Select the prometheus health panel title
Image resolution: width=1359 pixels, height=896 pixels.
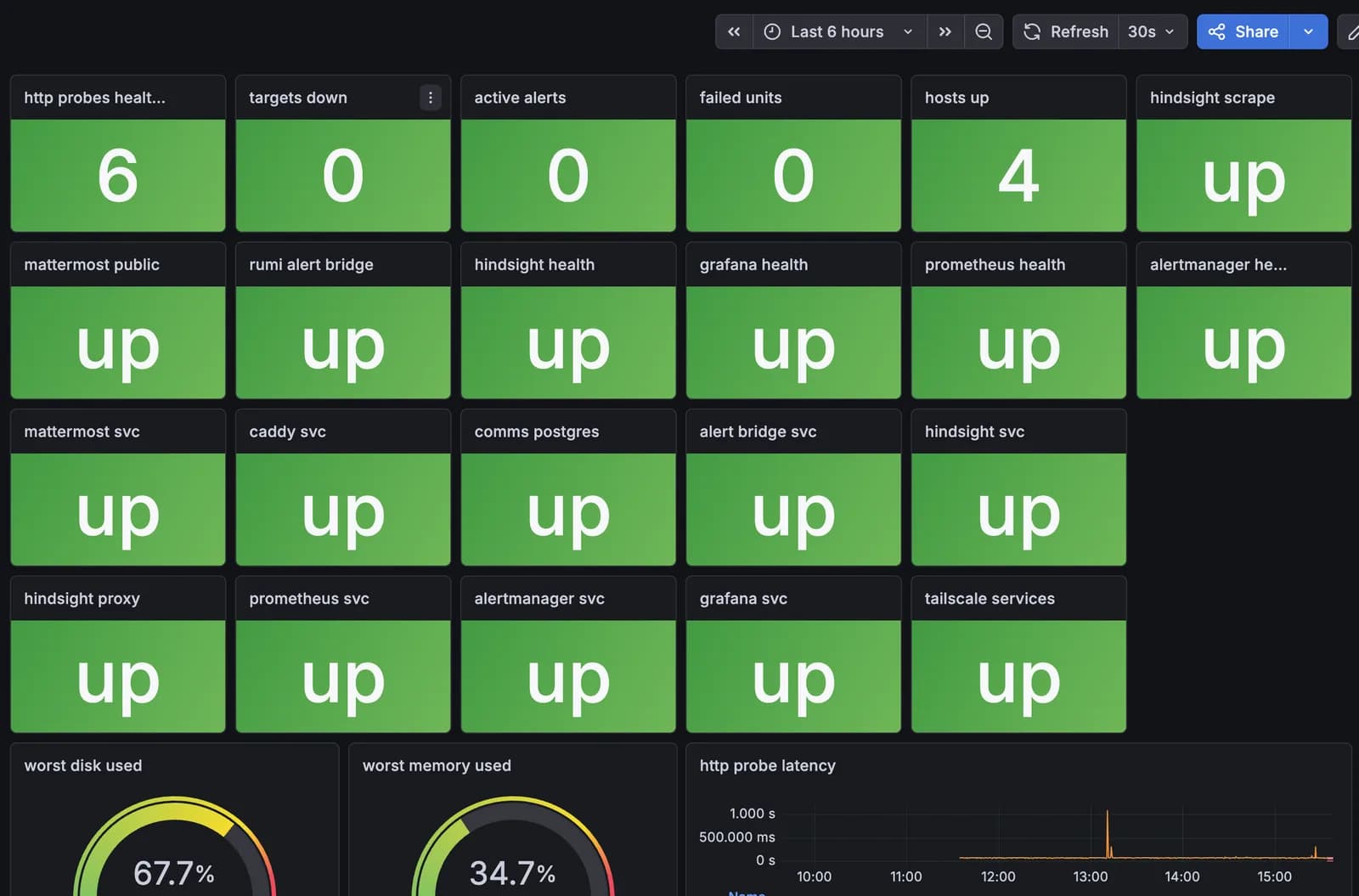[995, 265]
